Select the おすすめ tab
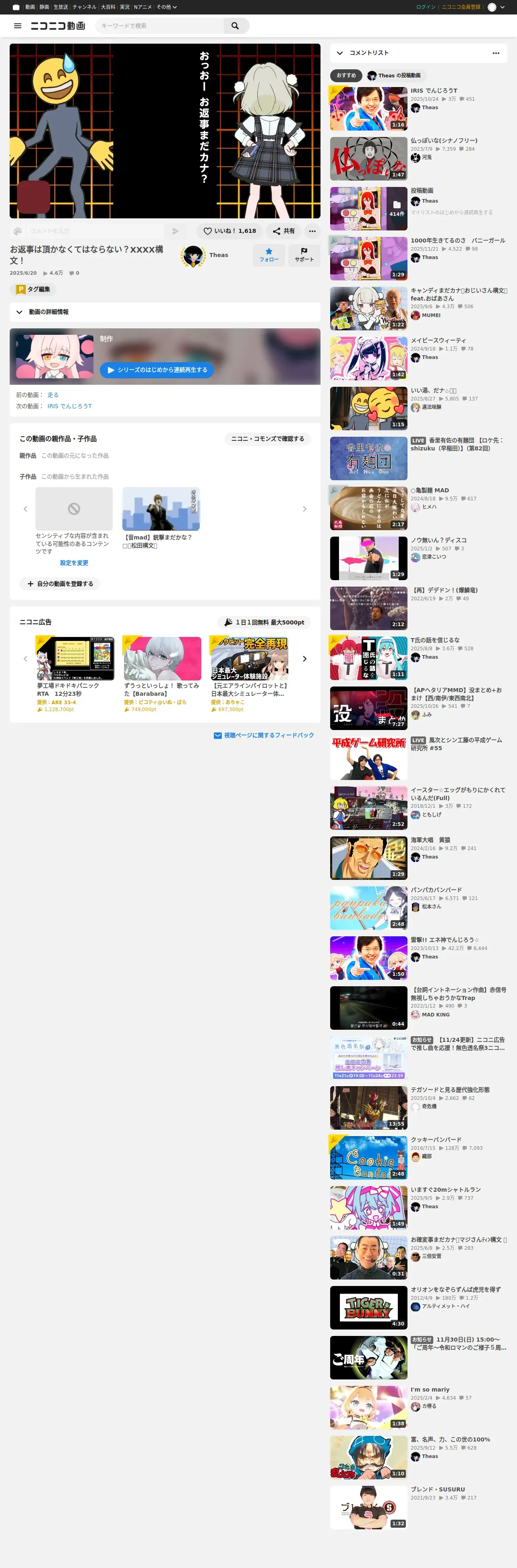This screenshot has height=1568, width=517. (346, 75)
